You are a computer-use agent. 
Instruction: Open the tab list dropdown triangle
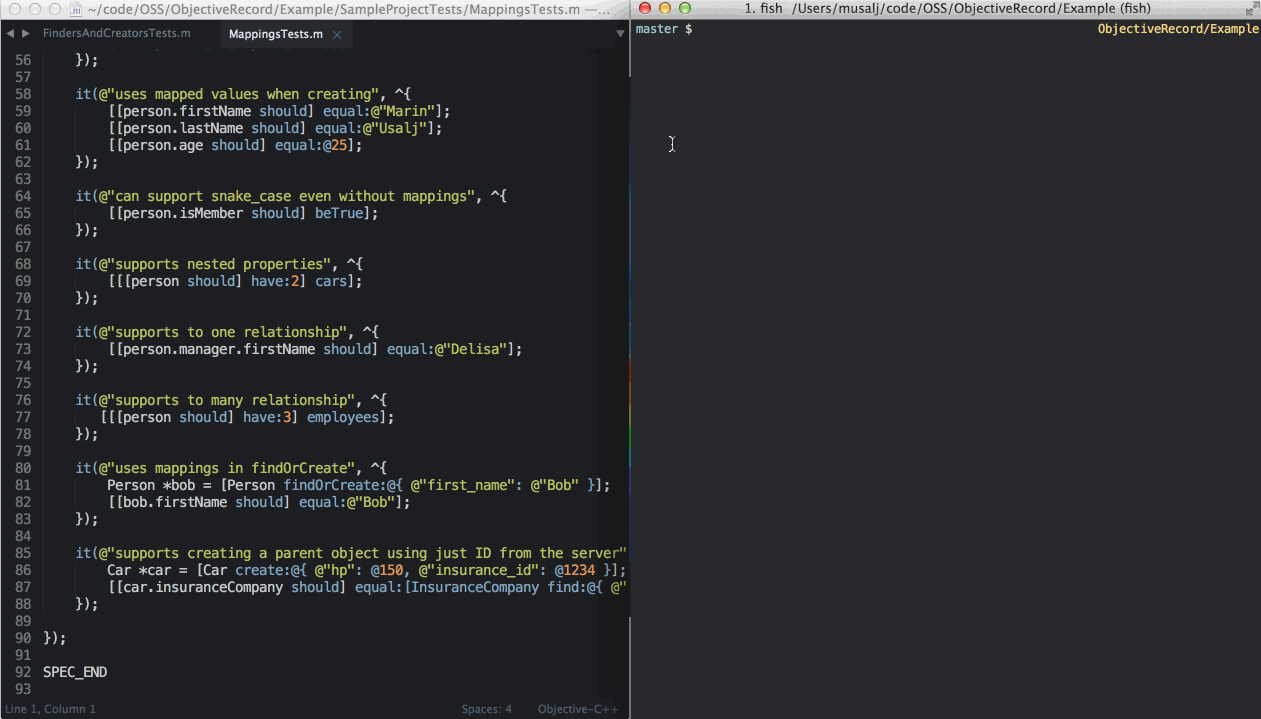pyautogui.click(x=620, y=34)
